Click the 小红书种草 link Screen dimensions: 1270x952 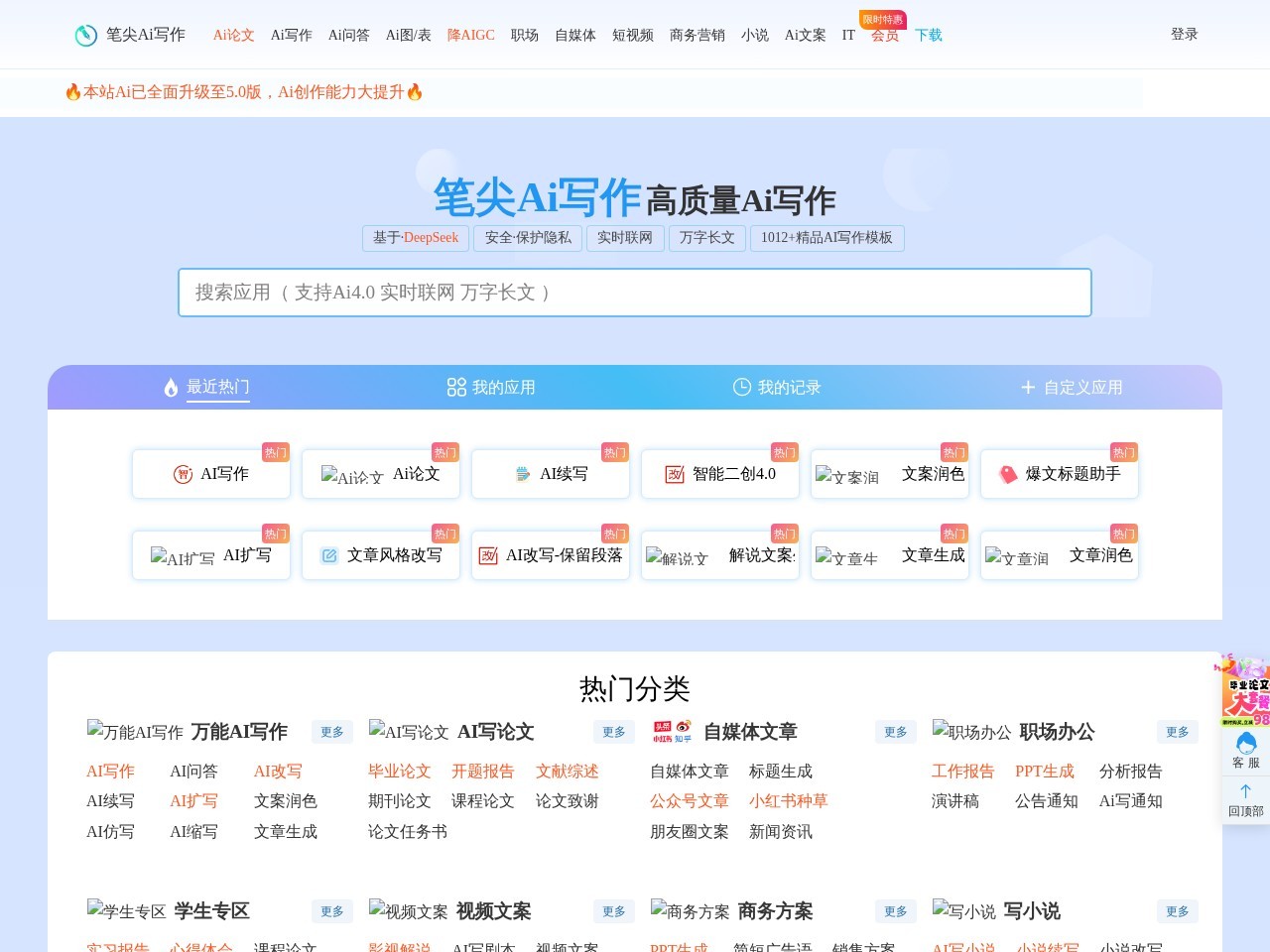[789, 801]
